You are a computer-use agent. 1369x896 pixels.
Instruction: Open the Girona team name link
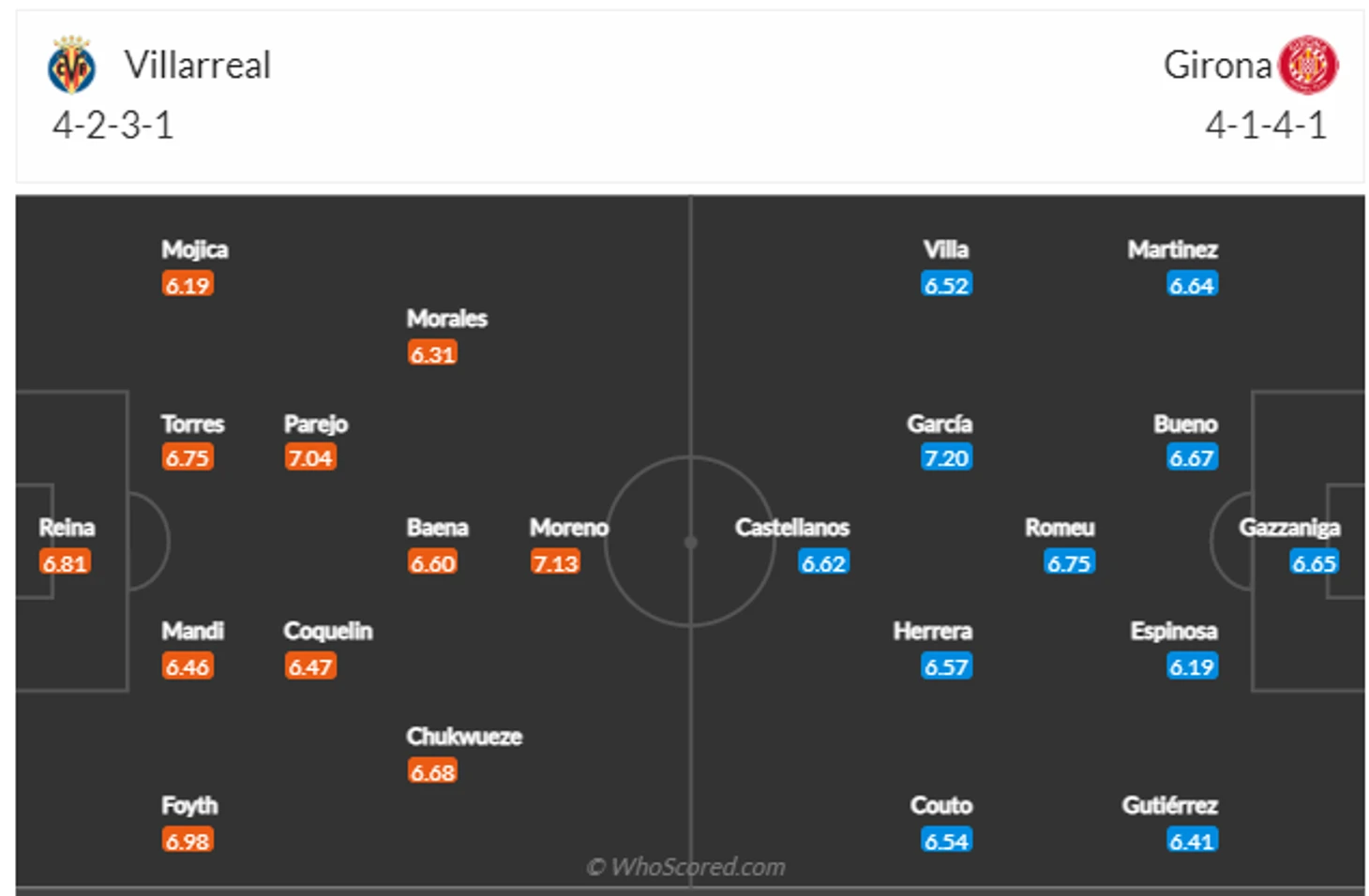point(1217,65)
